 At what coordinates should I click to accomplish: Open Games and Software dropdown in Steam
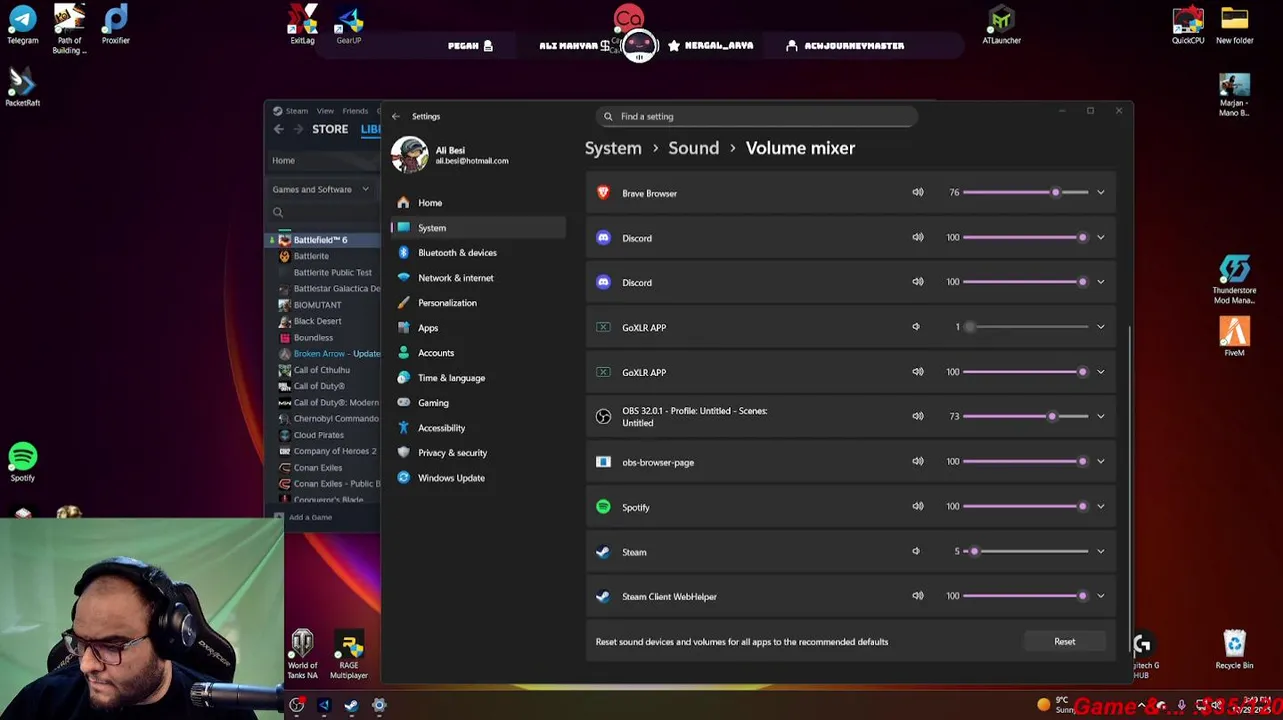321,189
